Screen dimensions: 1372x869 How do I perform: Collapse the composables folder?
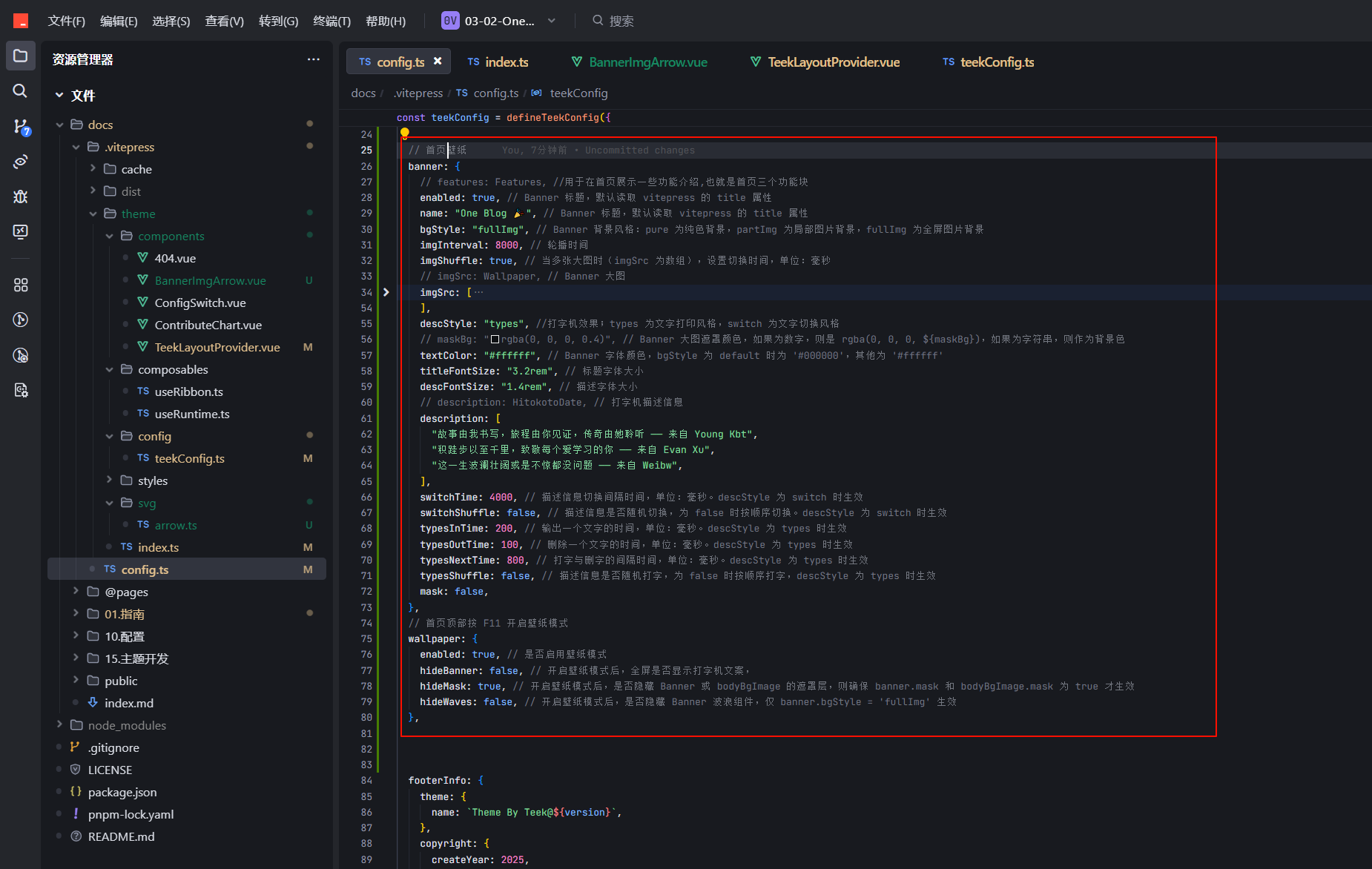(110, 369)
